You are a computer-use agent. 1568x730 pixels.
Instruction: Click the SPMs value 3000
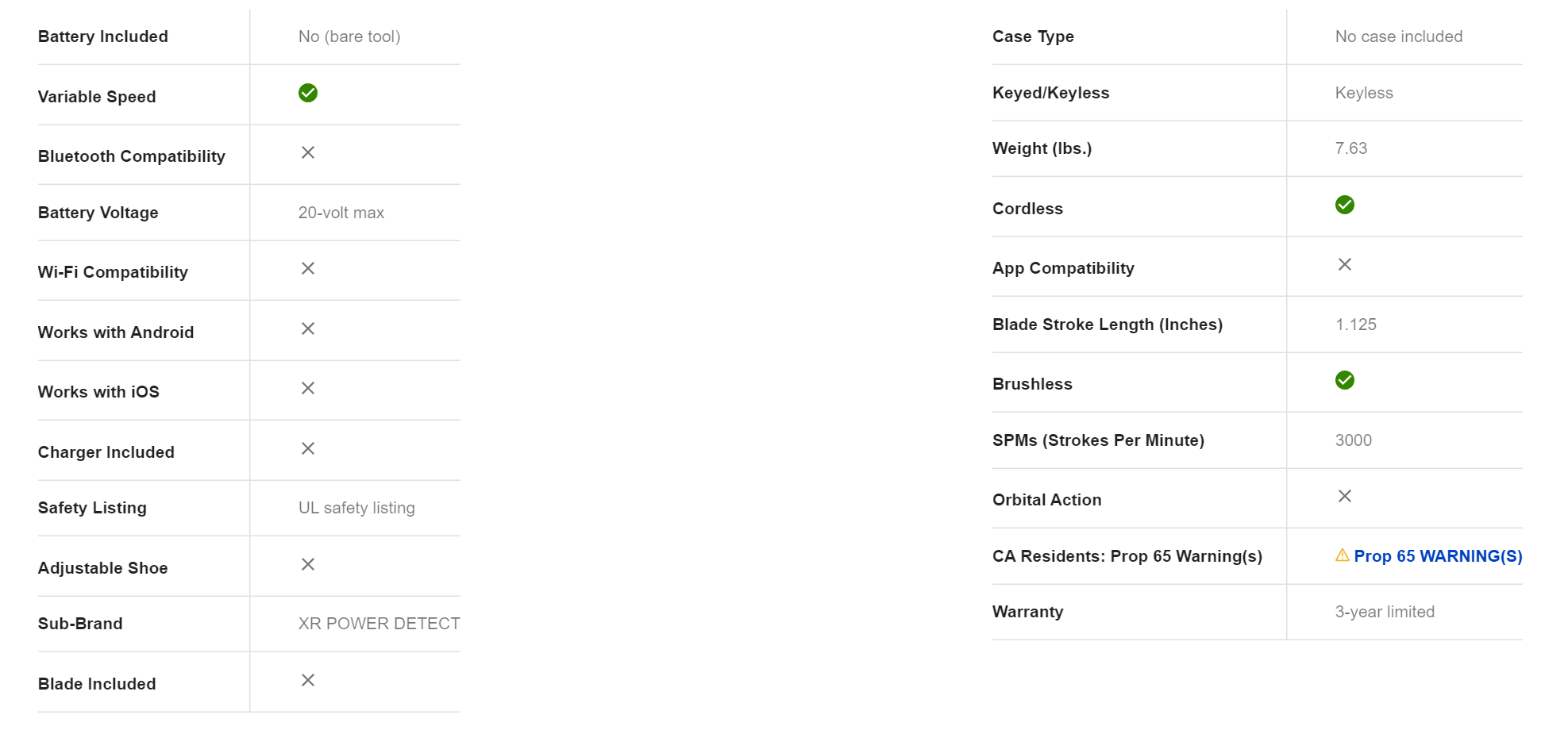point(1354,440)
